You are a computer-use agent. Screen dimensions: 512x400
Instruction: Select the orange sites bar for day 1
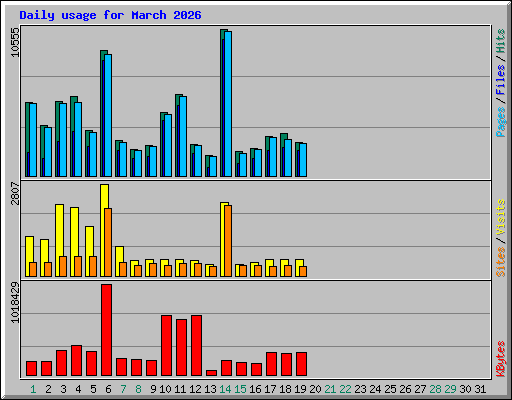33,269
